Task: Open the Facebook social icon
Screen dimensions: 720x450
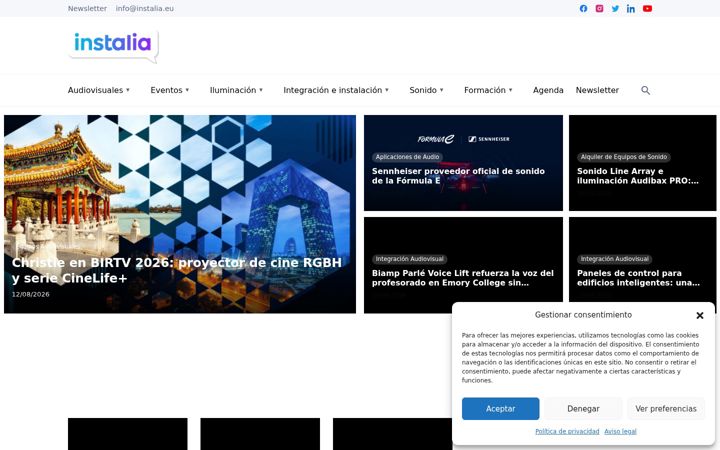Action: tap(583, 8)
